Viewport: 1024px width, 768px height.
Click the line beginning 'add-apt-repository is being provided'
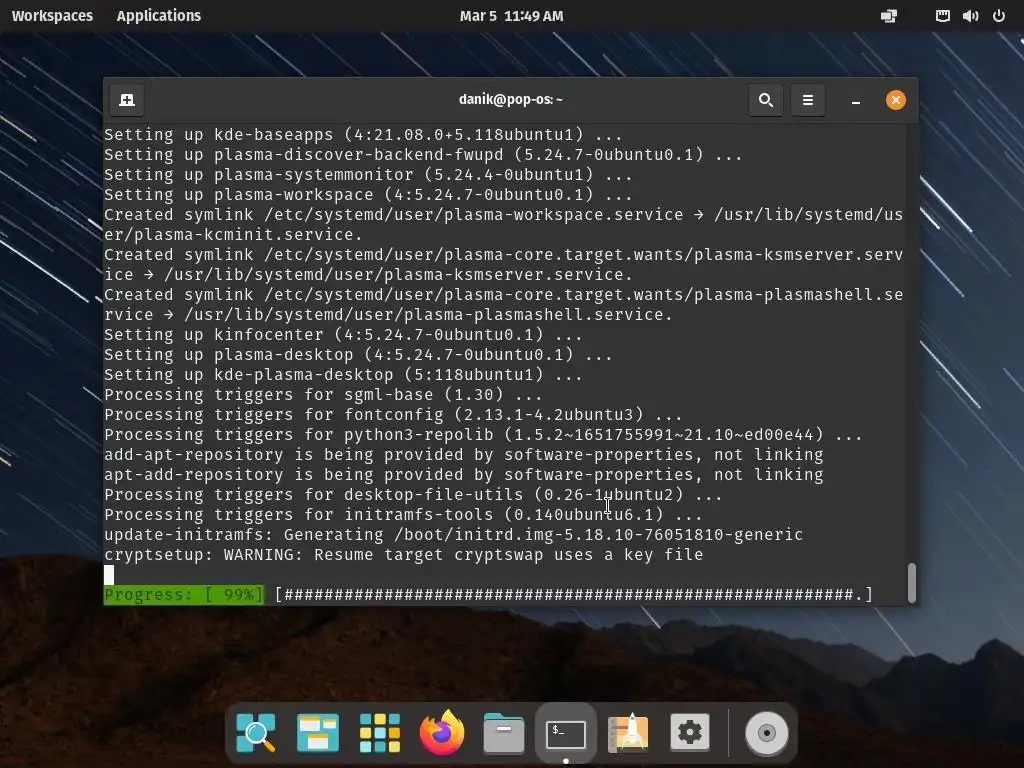[x=464, y=455]
